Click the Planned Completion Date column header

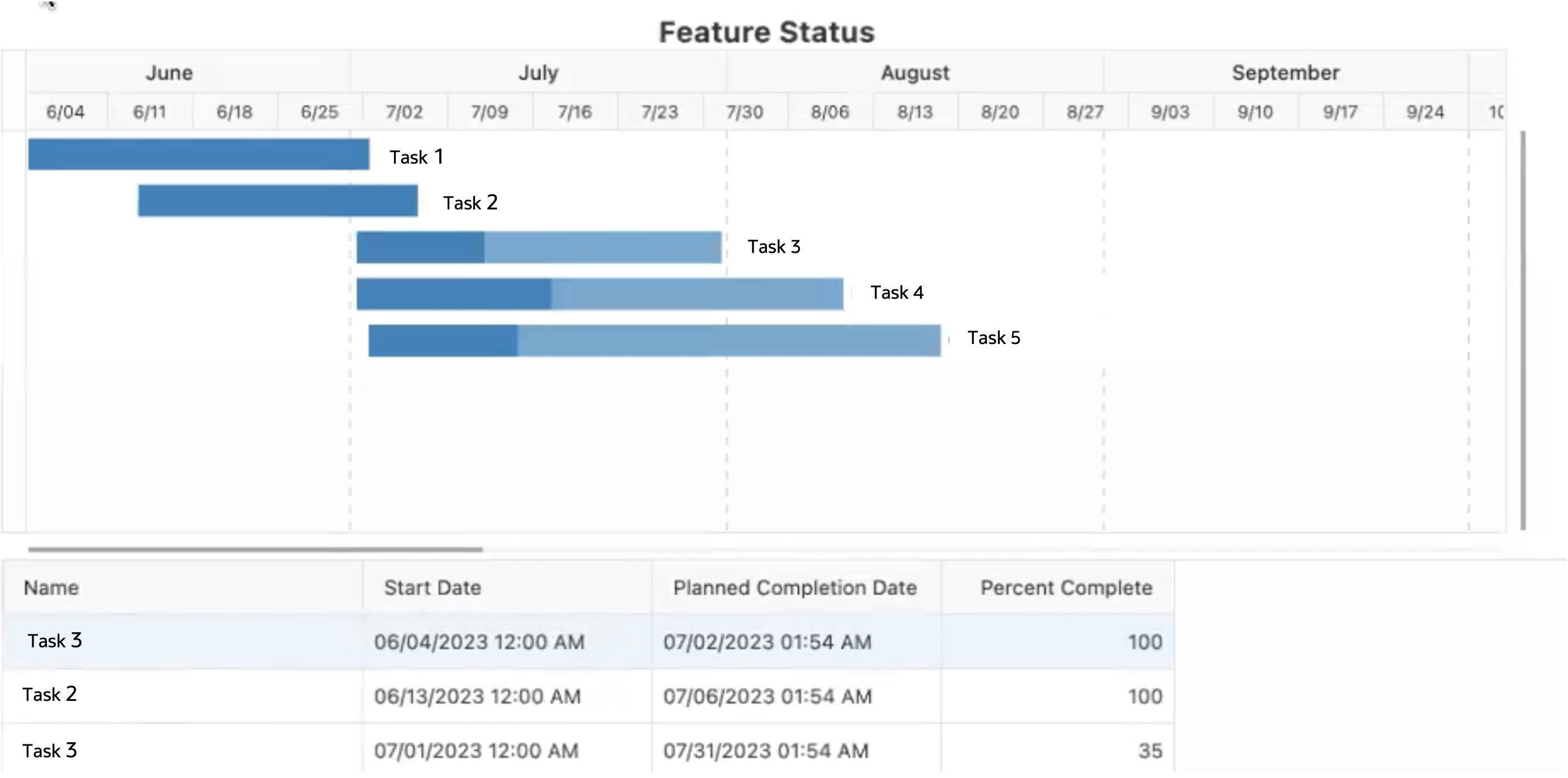[794, 588]
